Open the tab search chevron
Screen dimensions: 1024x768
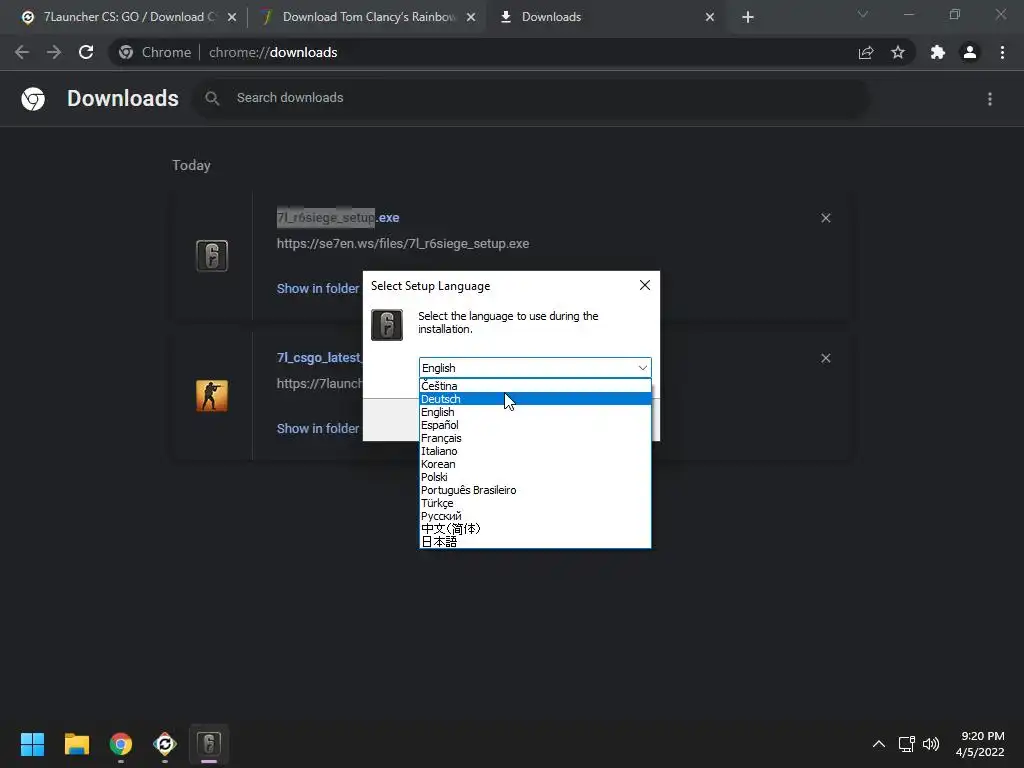[x=863, y=14]
